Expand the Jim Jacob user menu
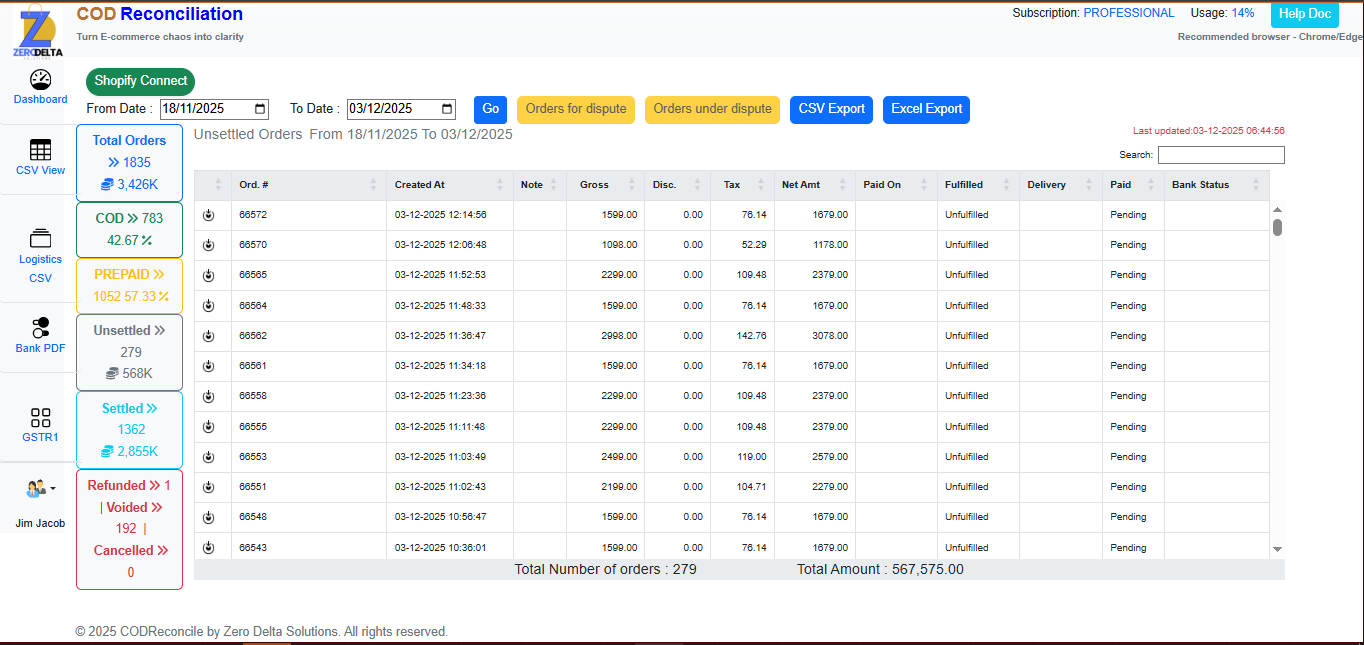This screenshot has width=1364, height=645. pyautogui.click(x=40, y=489)
